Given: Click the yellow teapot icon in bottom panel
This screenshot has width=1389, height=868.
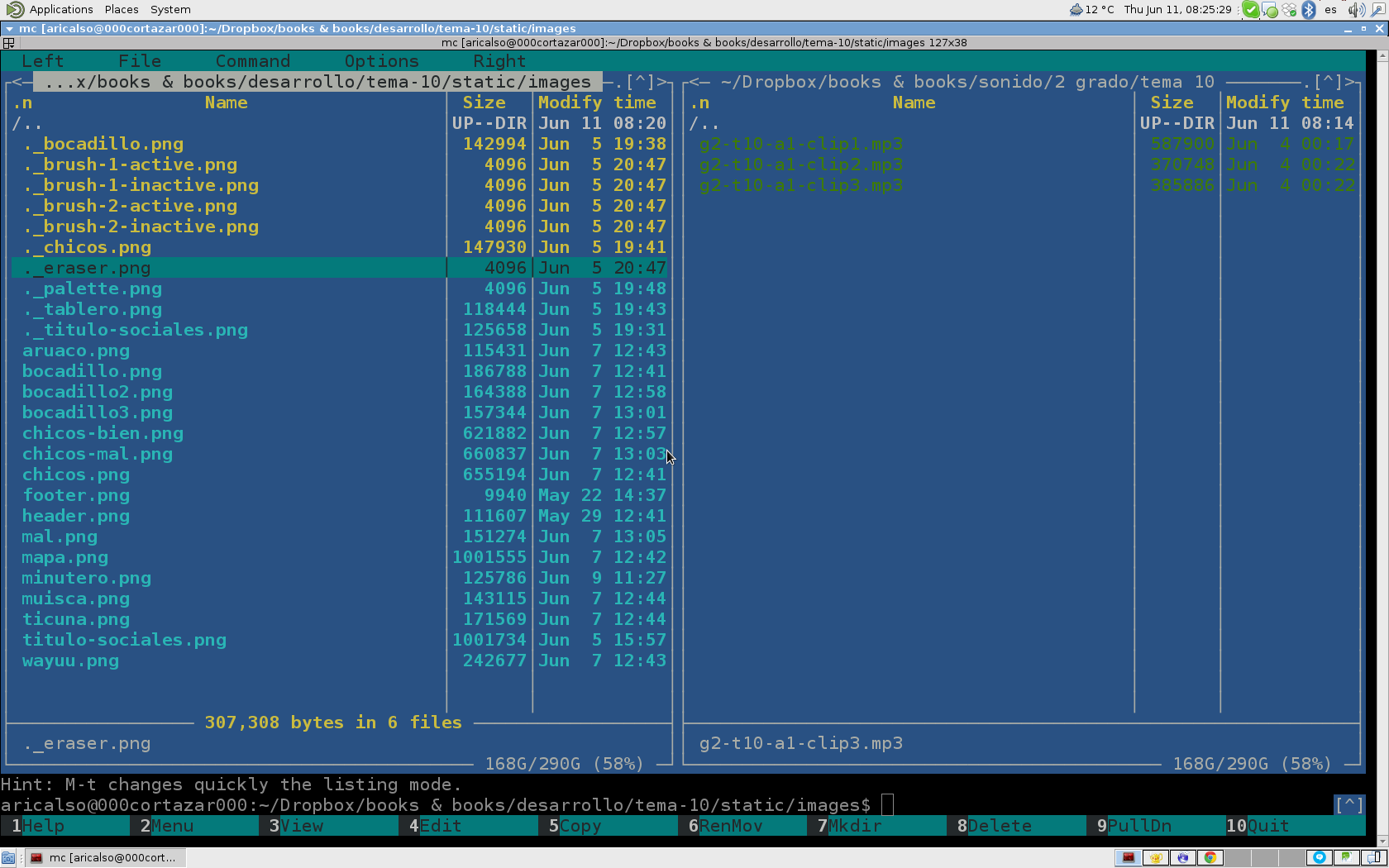Looking at the screenshot, I should click(x=1155, y=857).
